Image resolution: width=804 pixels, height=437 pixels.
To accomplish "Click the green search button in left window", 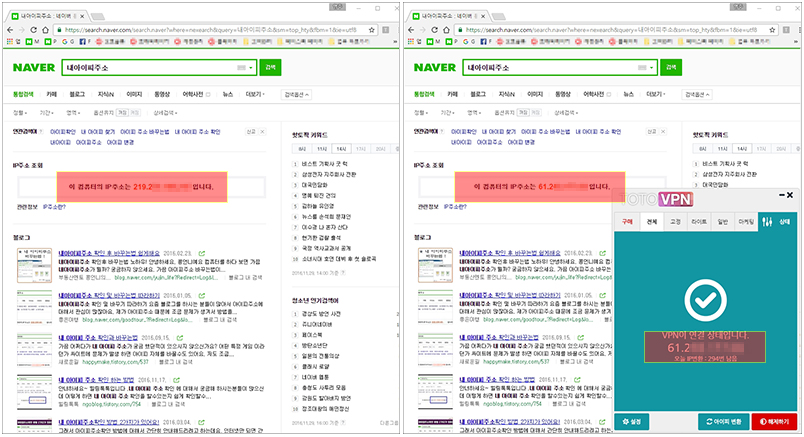I will point(270,67).
